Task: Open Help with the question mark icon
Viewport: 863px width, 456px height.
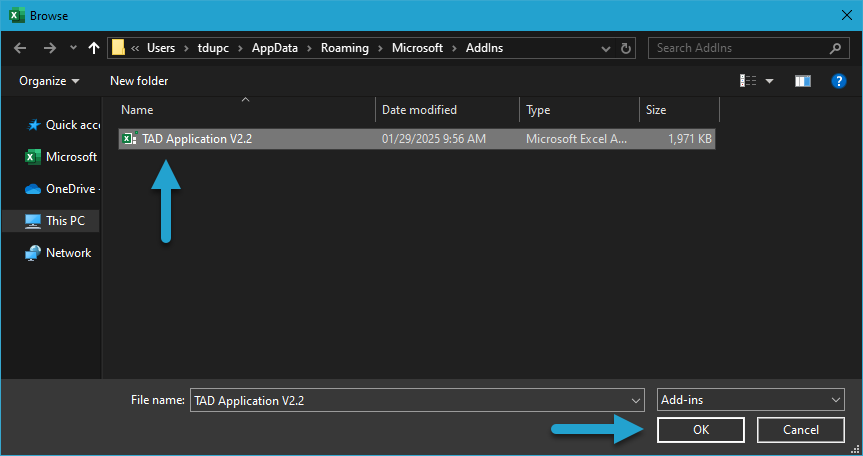Action: (x=838, y=81)
